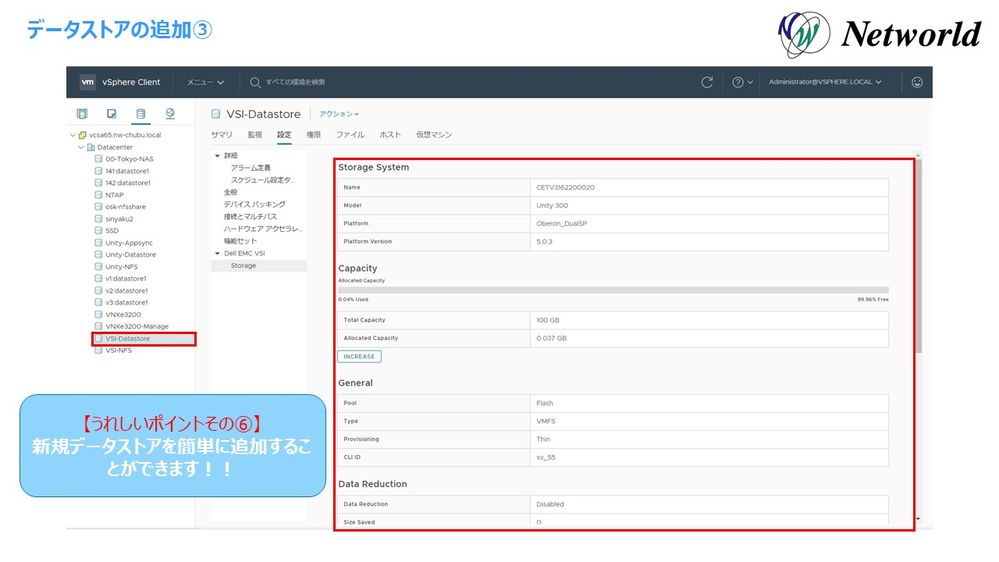The height and width of the screenshot is (562, 999).
Task: Click the VSI-Datastore title icon
Action: click(216, 114)
